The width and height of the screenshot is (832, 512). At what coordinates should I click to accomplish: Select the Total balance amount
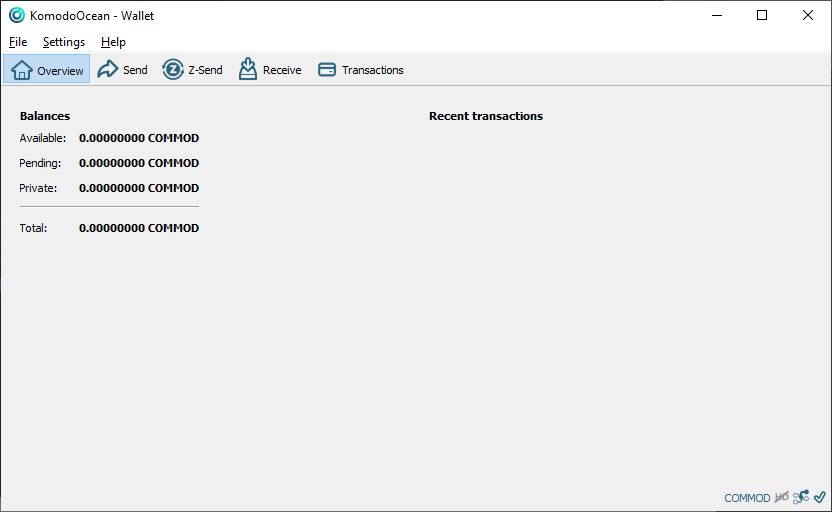coord(139,228)
